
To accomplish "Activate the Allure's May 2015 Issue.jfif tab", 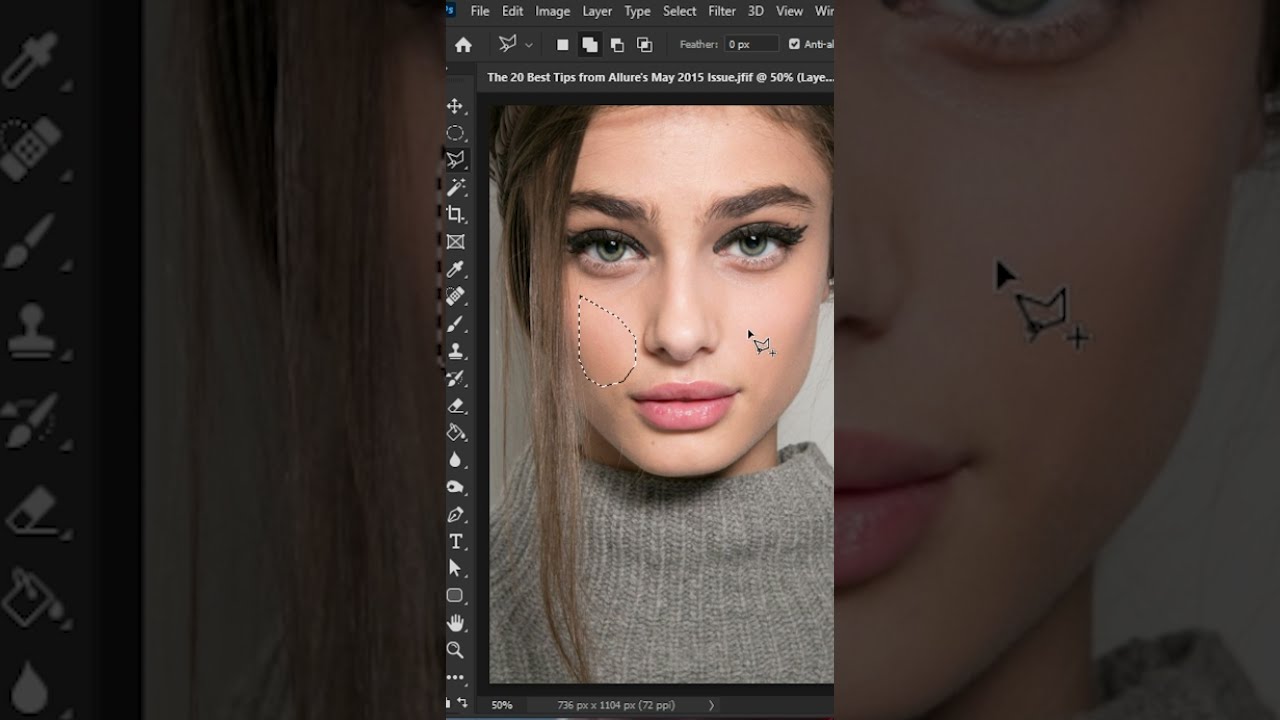I will (658, 77).
